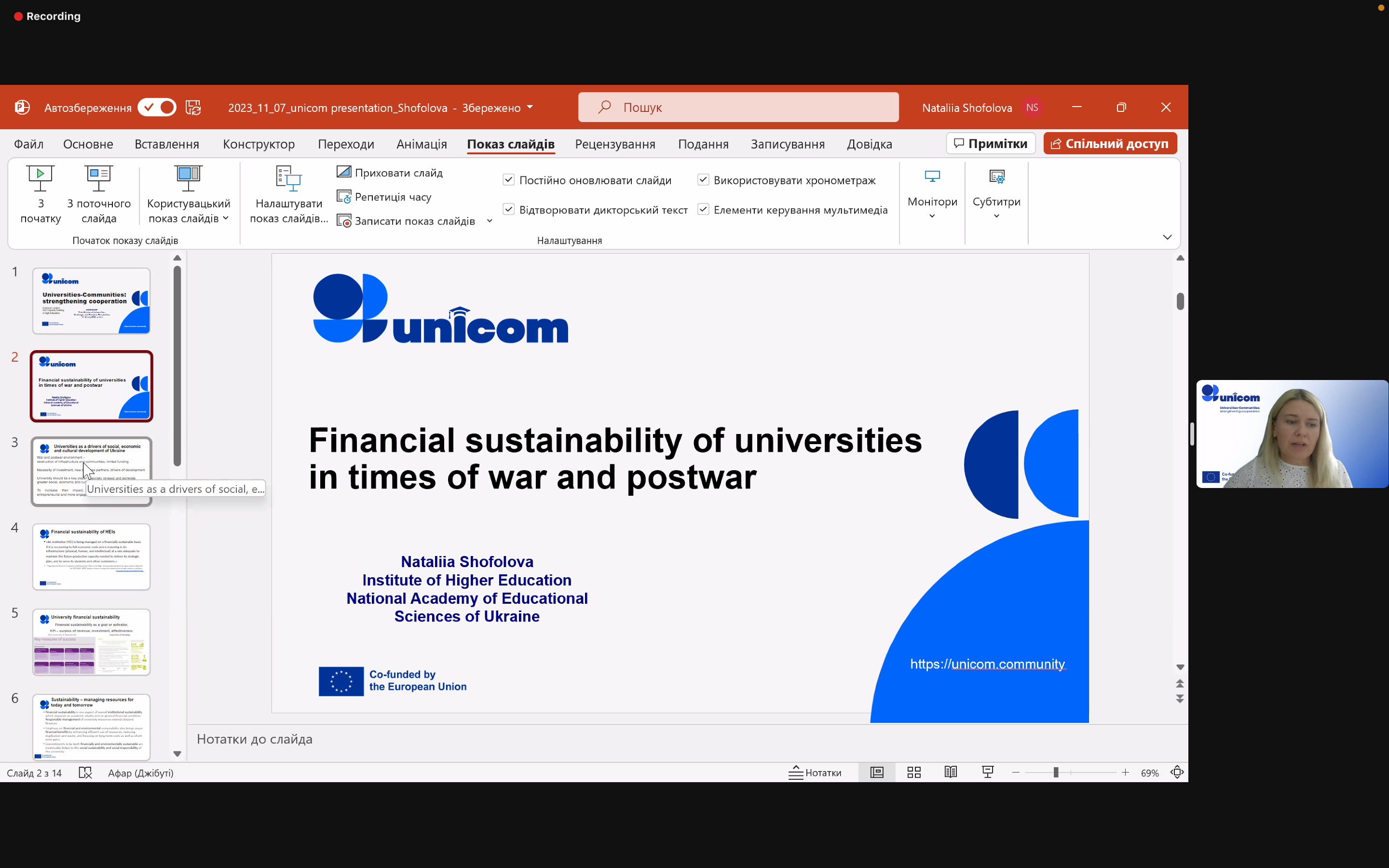Click the Пошук search field

(x=738, y=108)
